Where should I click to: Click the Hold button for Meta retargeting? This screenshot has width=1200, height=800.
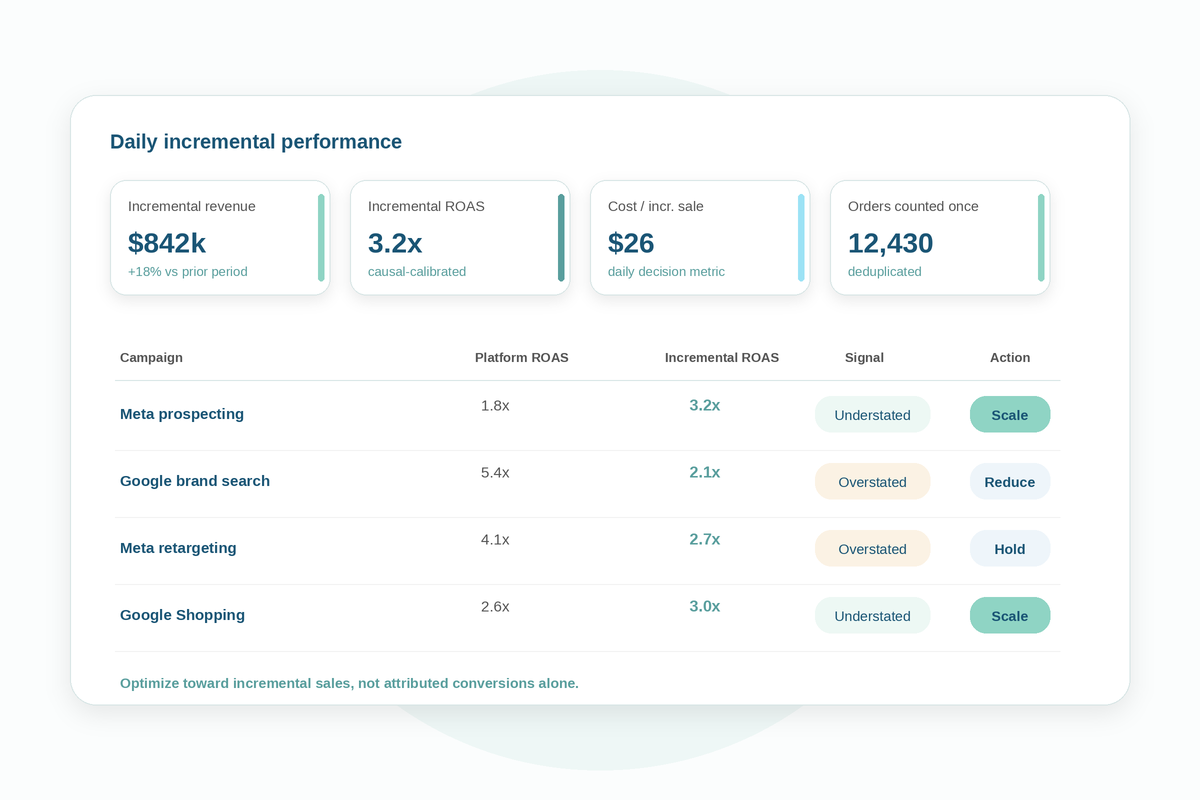[x=1010, y=548]
